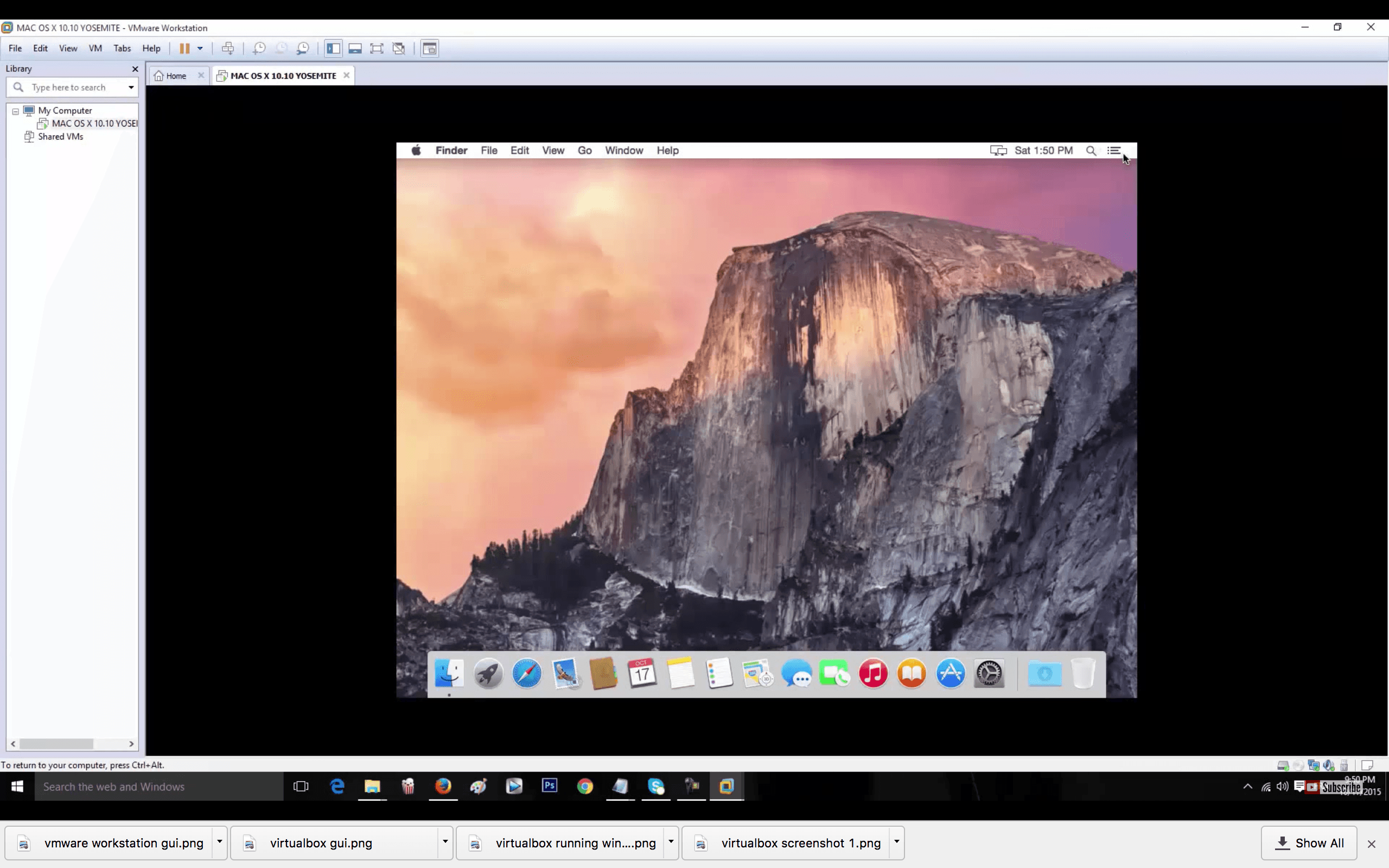Launch Safari browser from Dock
The image size is (1389, 868).
[527, 673]
